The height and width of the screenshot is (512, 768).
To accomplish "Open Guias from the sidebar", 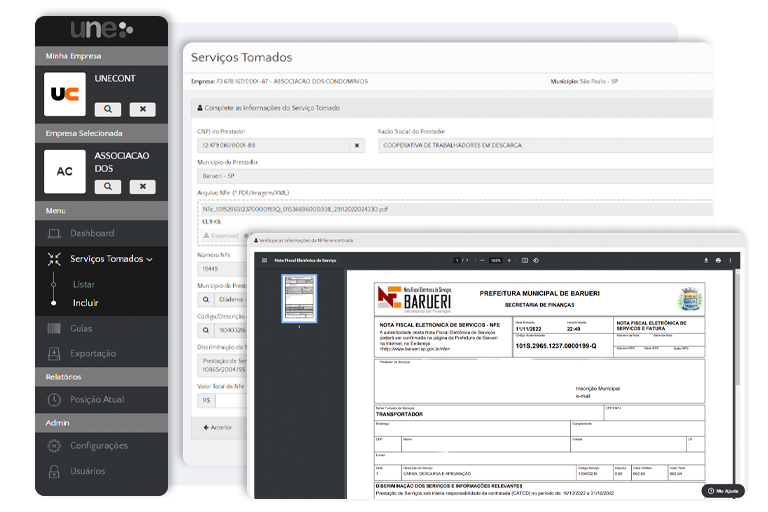I will (82, 328).
